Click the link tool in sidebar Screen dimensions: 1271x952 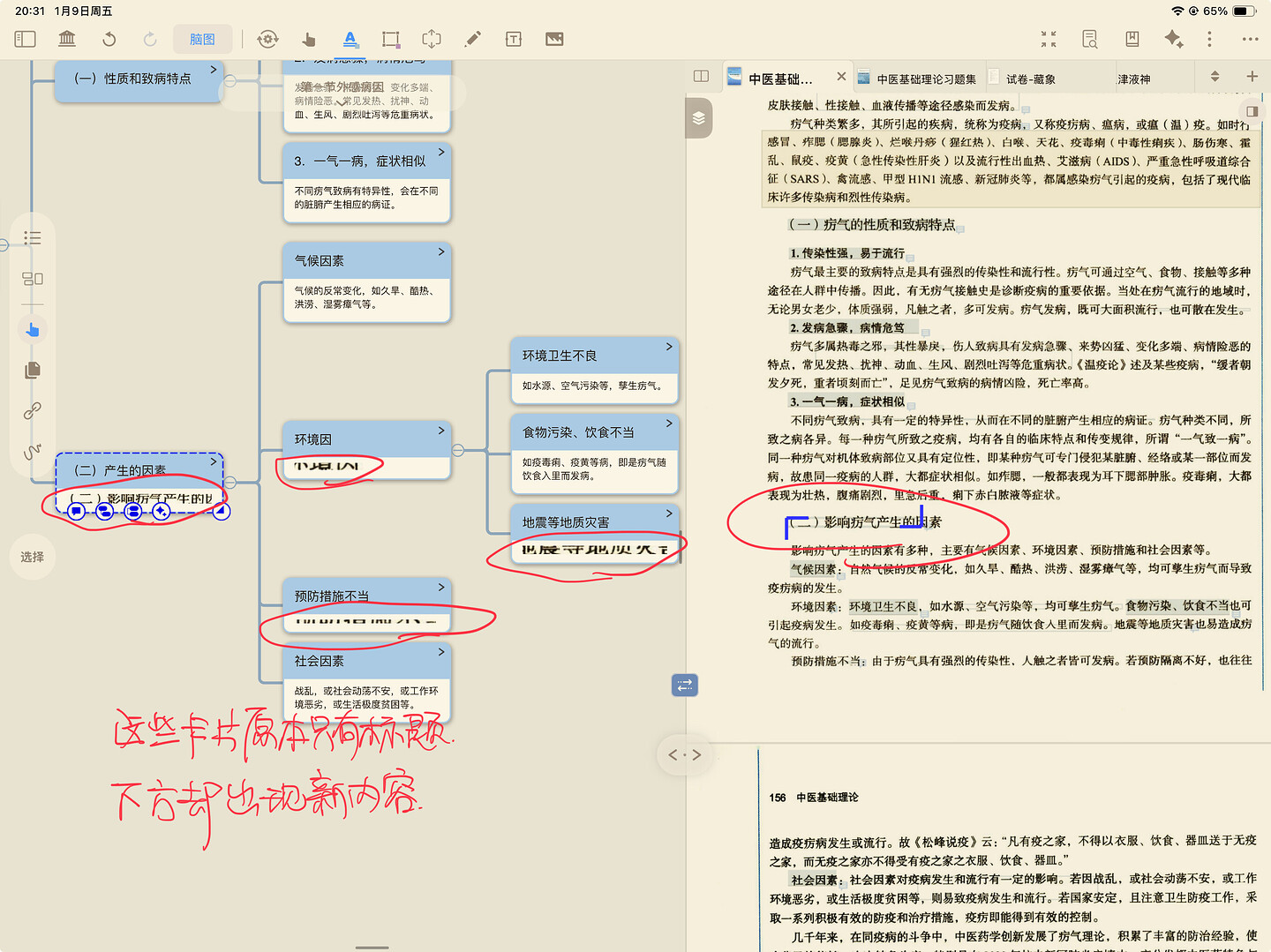pyautogui.click(x=33, y=410)
